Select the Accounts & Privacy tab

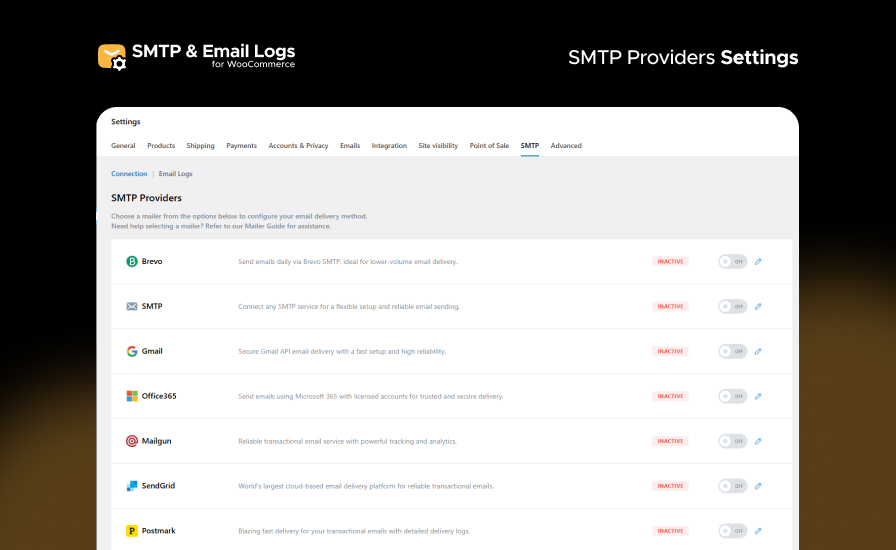[x=298, y=146]
